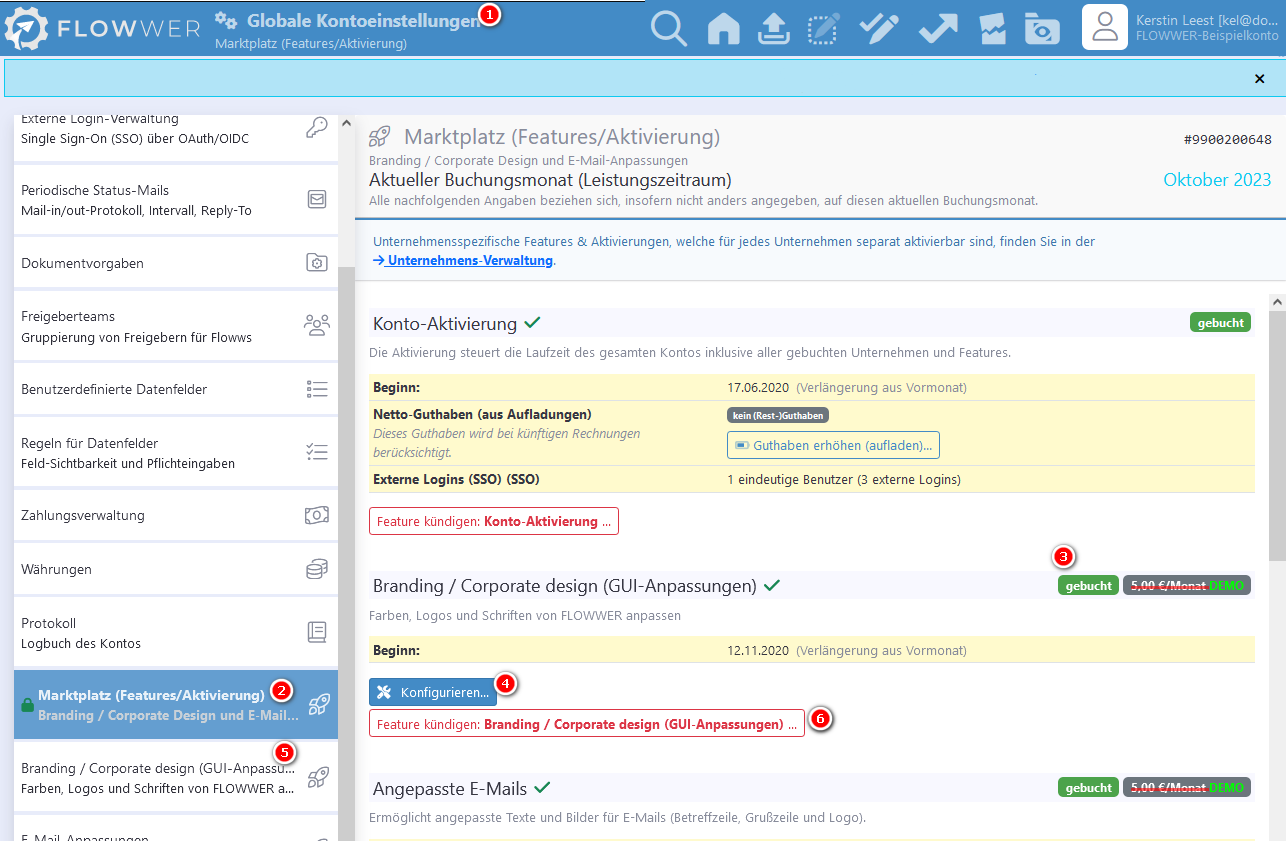Open Benutzerdefinierte Datenfelder sidebar entry
The width and height of the screenshot is (1286, 841).
click(175, 389)
